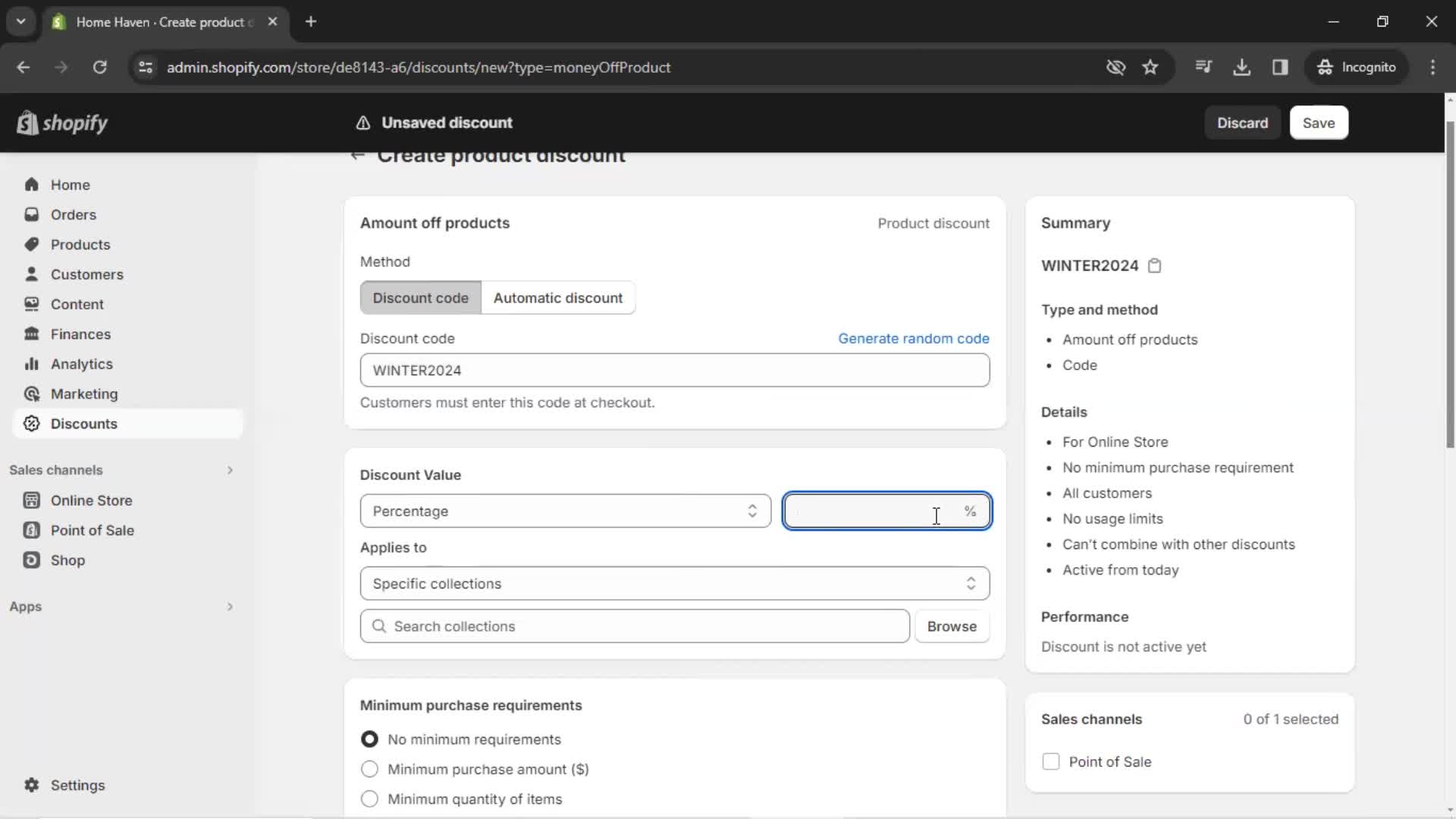Click the copy icon next to WINTER2024
The width and height of the screenshot is (1456, 819).
pos(1155,265)
